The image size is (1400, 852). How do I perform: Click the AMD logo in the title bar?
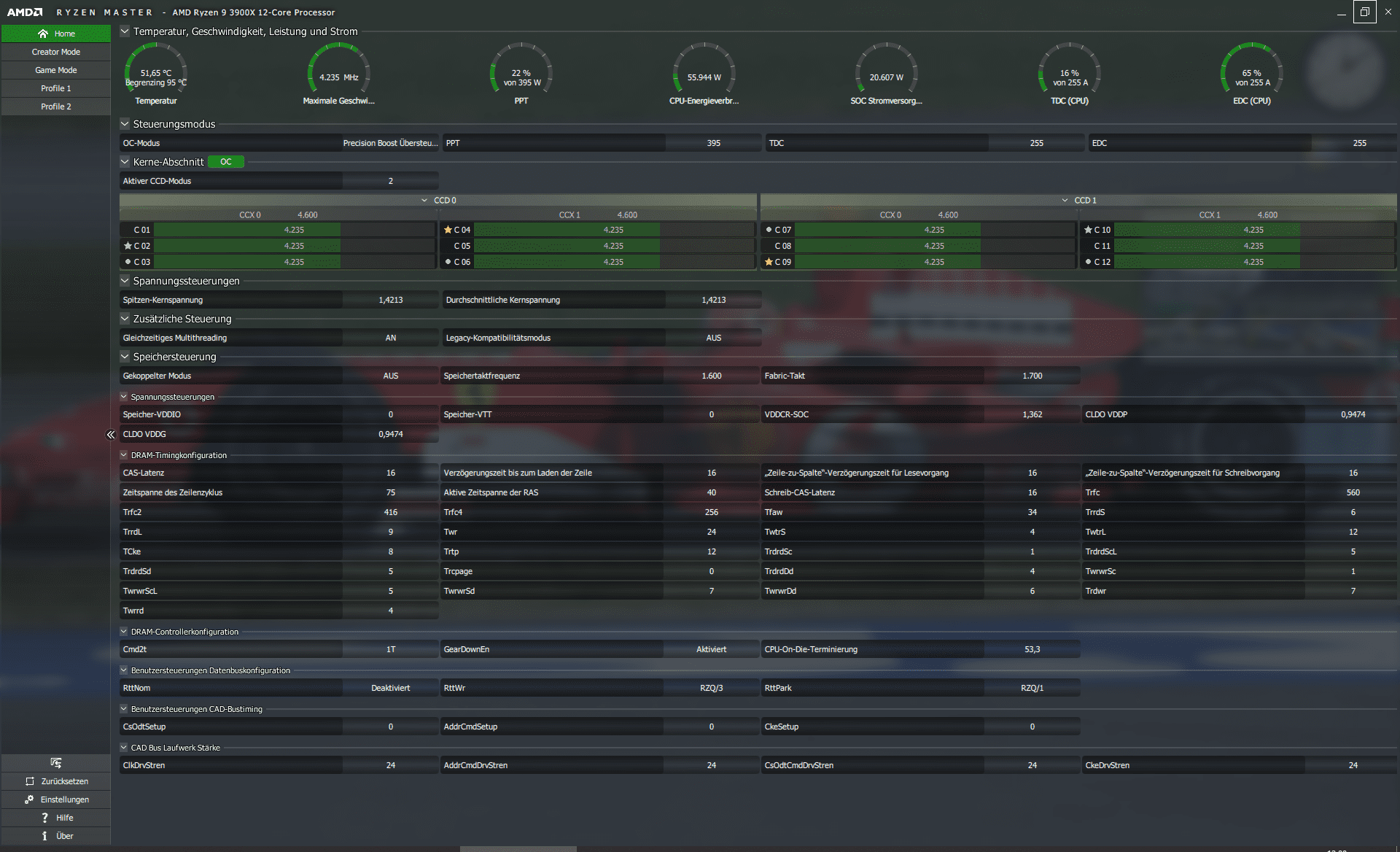[x=25, y=12]
